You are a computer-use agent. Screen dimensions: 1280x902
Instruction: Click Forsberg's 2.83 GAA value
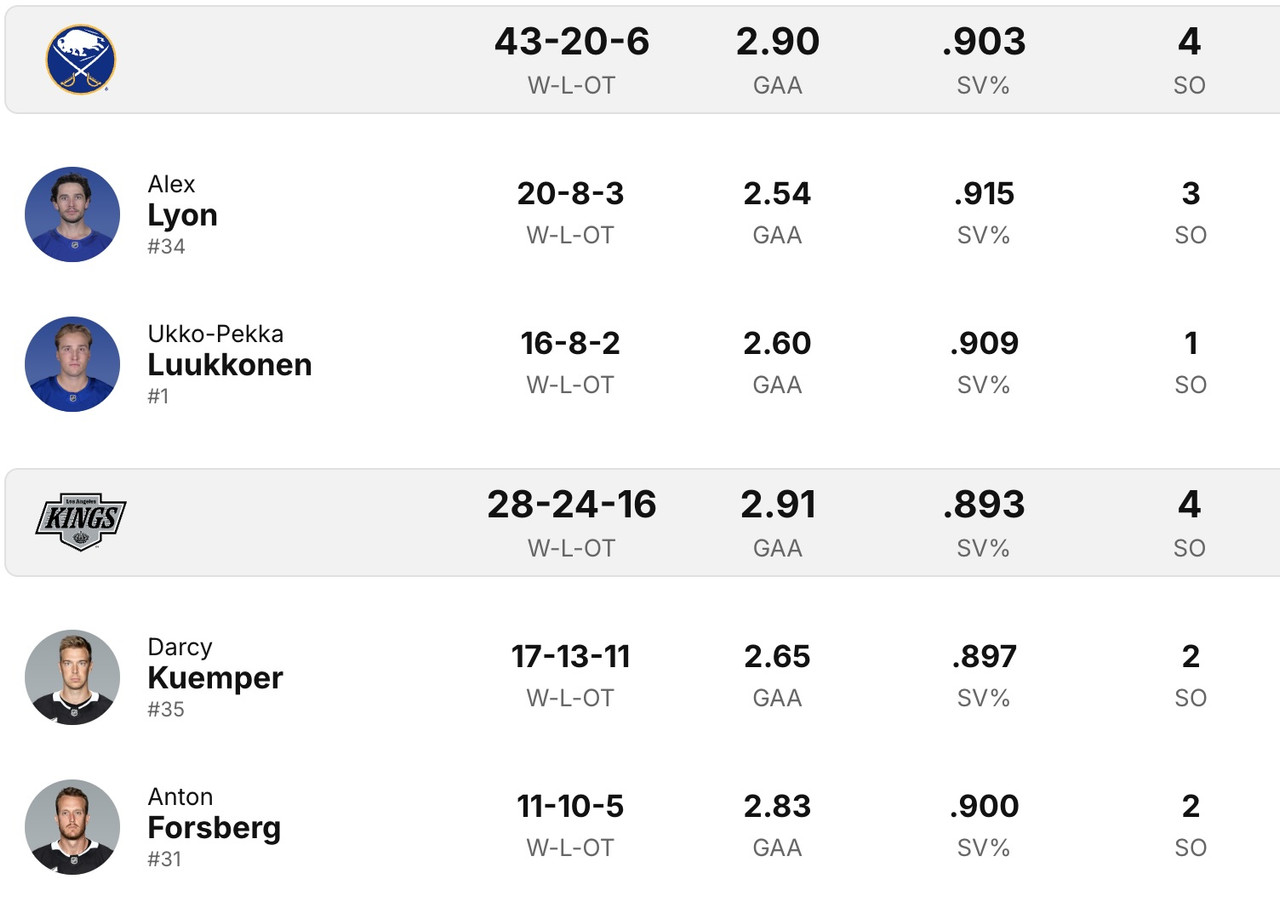coord(777,806)
